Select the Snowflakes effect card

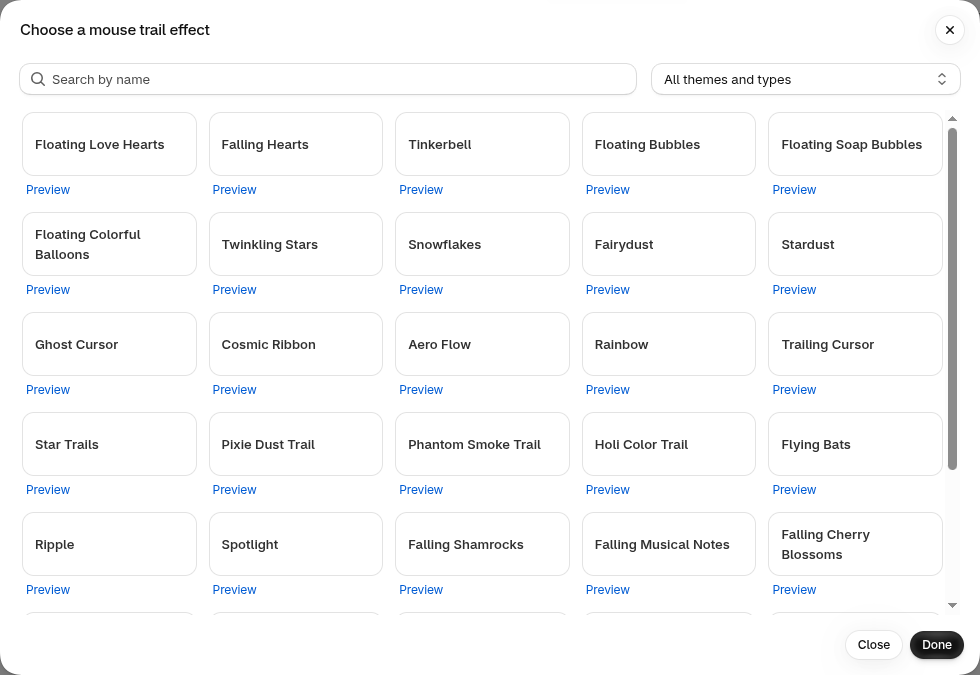[x=482, y=244]
